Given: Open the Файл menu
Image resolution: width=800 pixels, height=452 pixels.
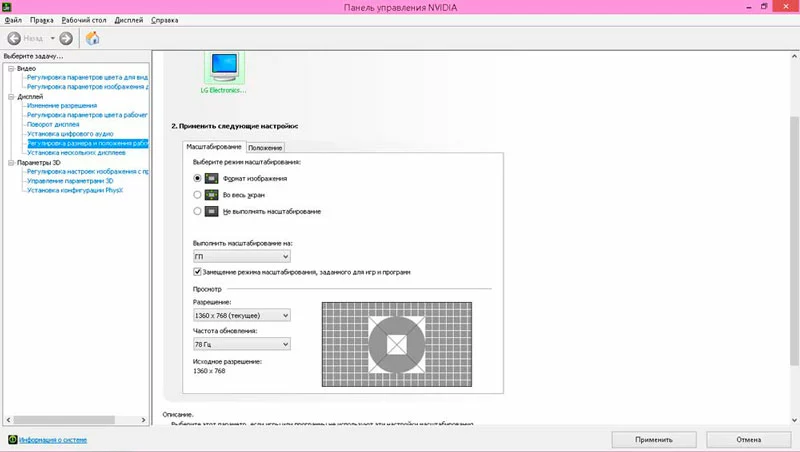Looking at the screenshot, I should (x=13, y=20).
